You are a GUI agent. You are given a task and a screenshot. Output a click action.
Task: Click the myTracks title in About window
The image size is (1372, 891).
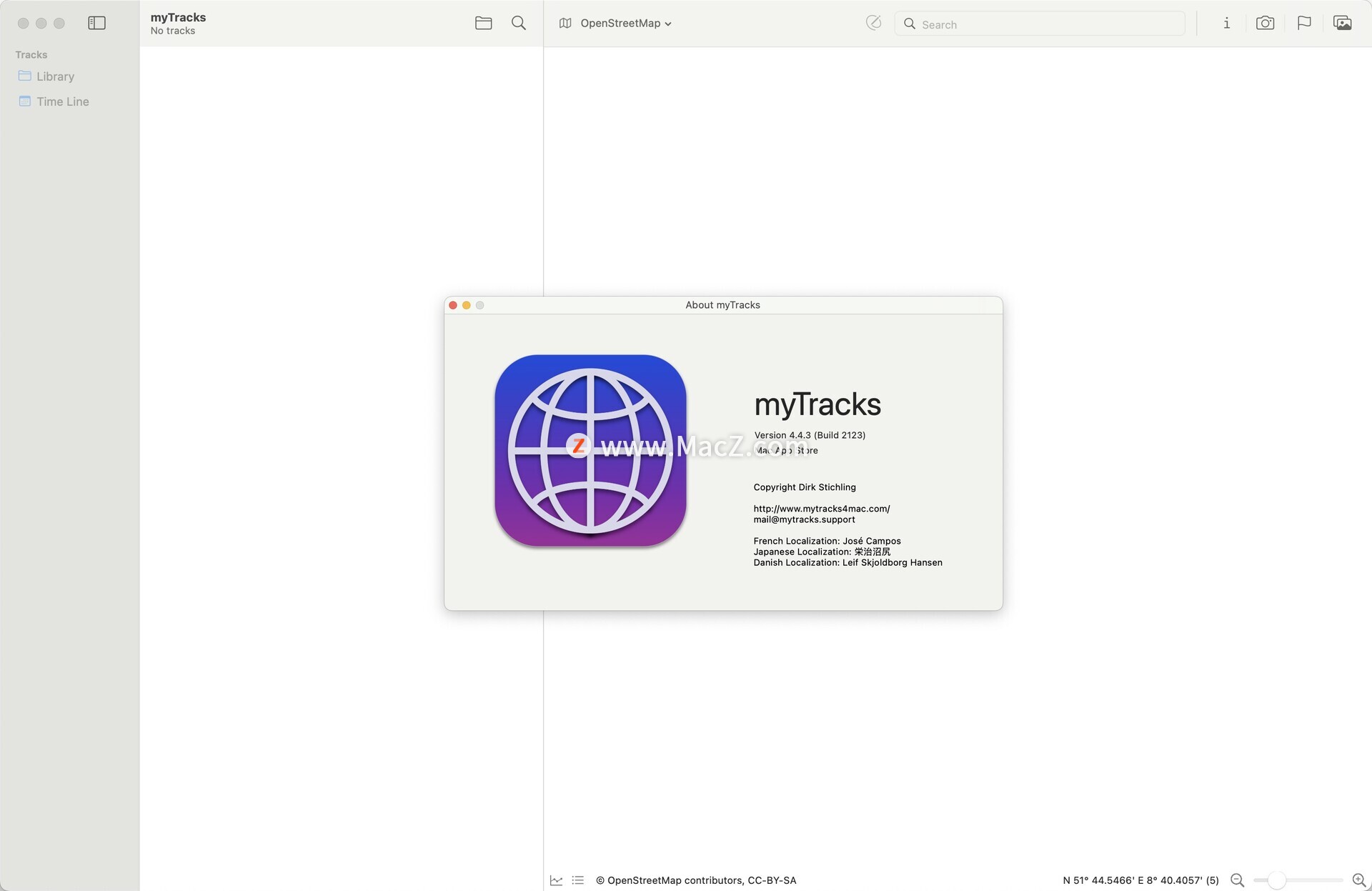click(817, 404)
